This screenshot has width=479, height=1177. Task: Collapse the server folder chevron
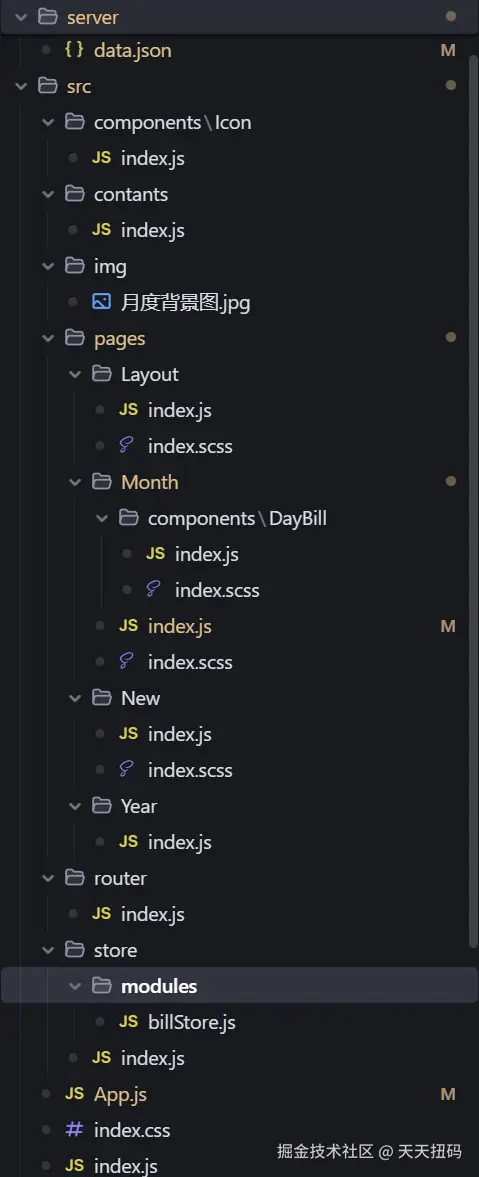point(21,16)
